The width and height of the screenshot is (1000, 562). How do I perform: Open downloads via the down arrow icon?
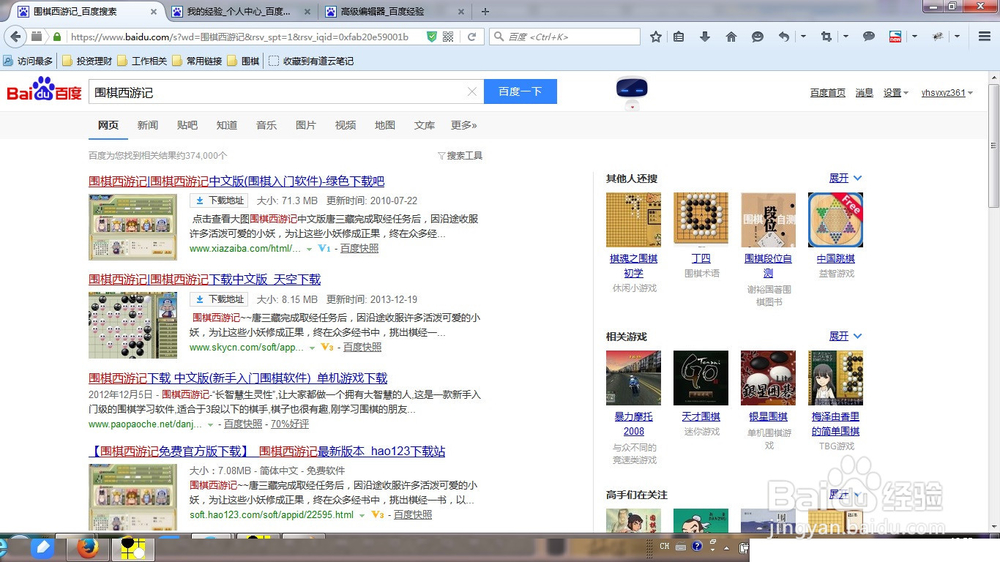point(705,37)
